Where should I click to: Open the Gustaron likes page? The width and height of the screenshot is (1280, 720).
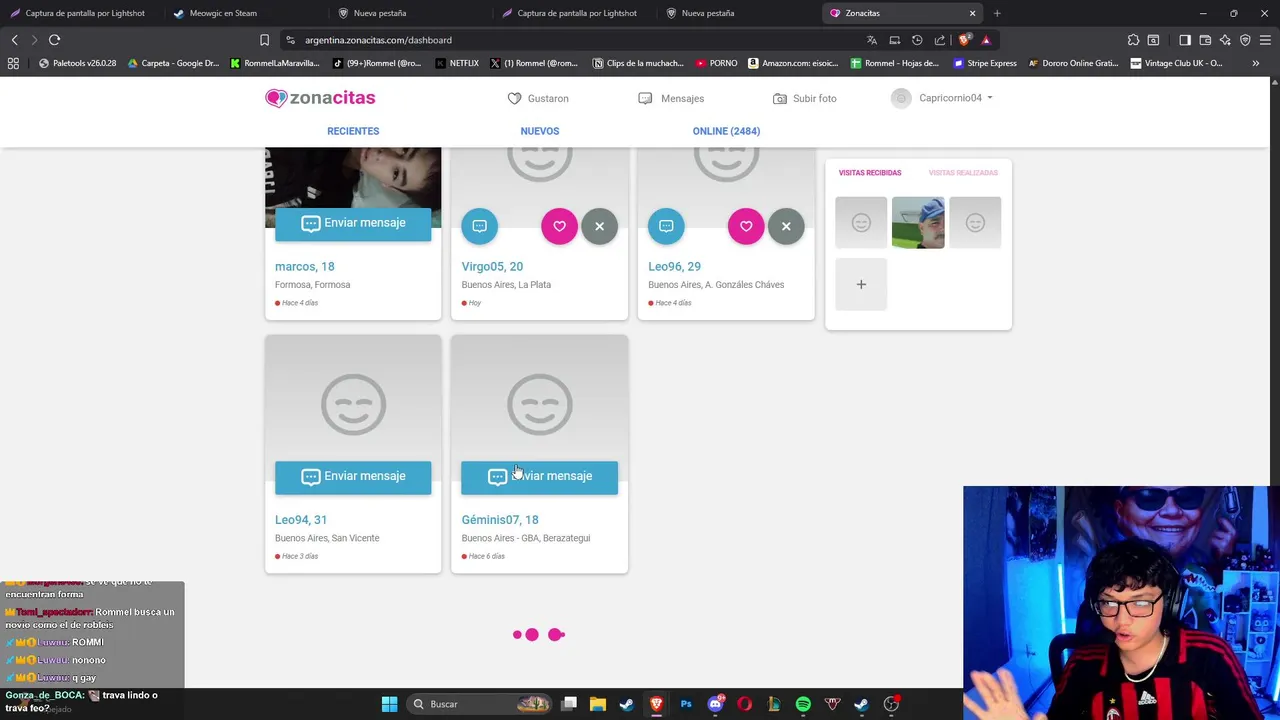[x=538, y=98]
